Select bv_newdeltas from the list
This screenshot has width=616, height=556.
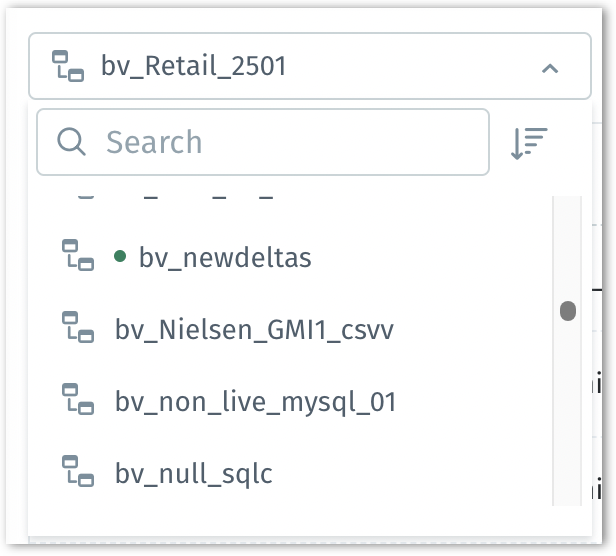coord(225,258)
